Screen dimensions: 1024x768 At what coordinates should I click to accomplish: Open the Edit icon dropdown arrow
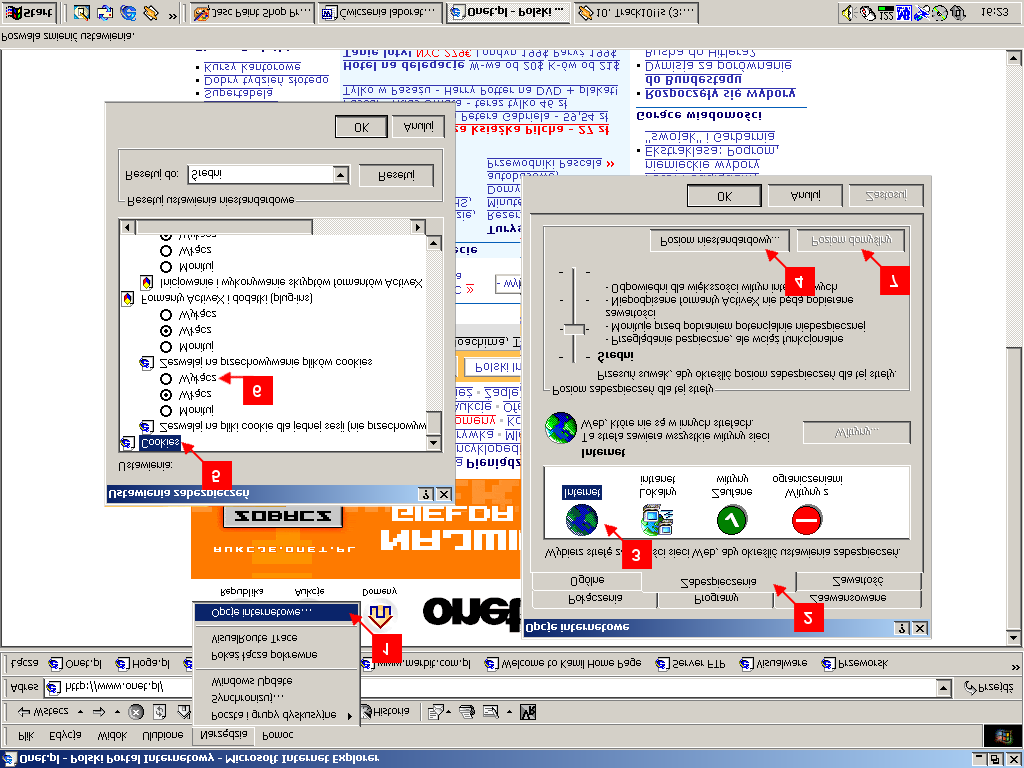[508, 712]
